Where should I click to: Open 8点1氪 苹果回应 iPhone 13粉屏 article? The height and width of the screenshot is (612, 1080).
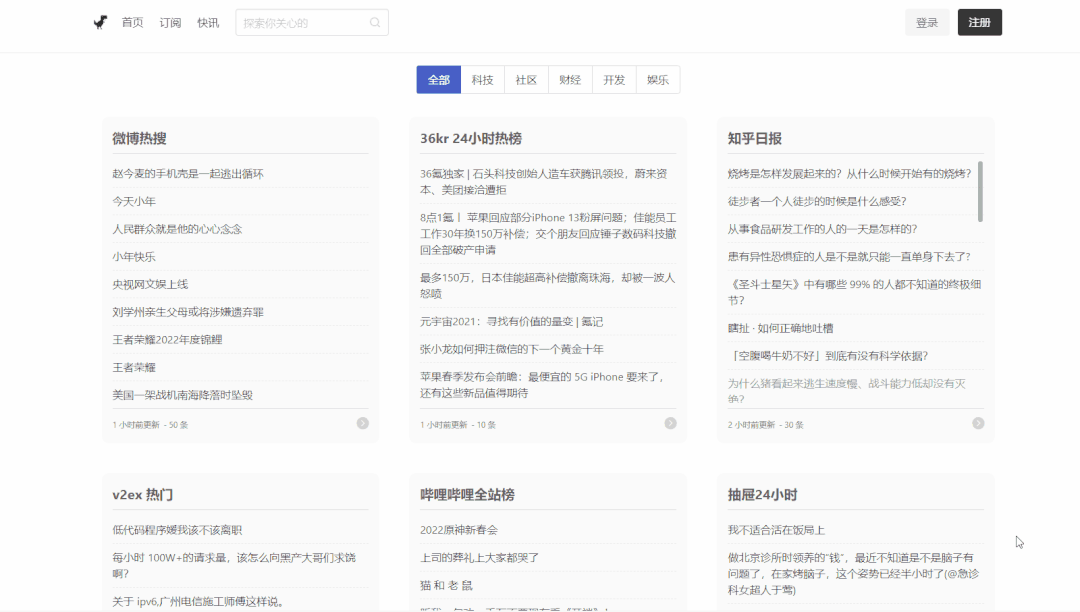click(x=548, y=233)
